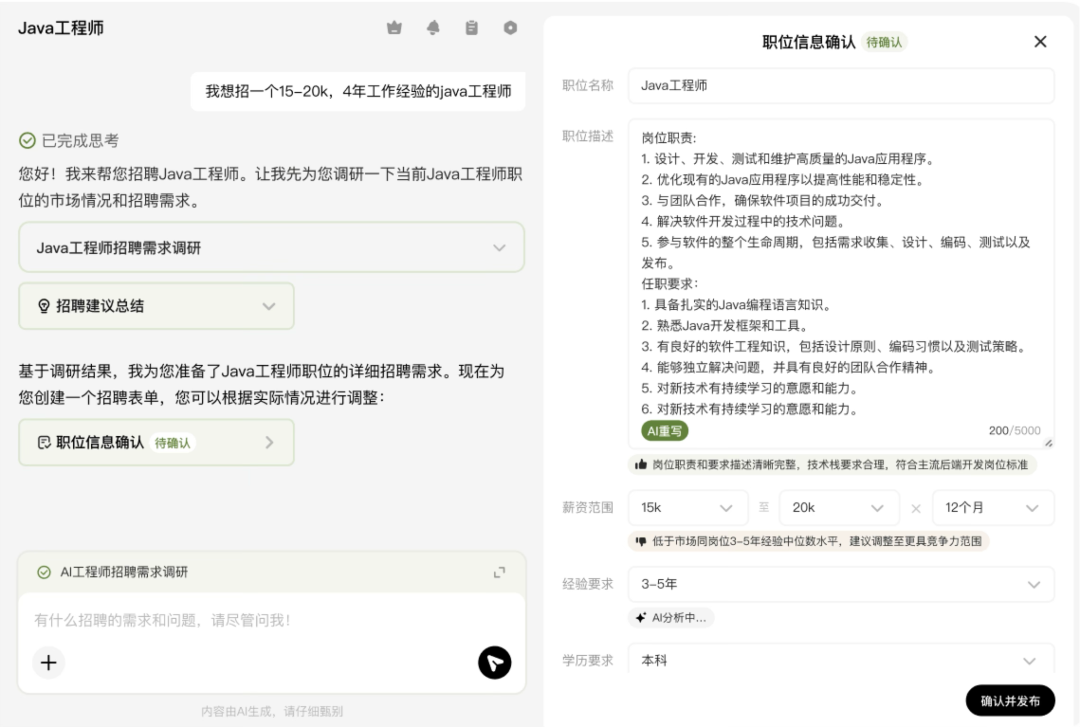The width and height of the screenshot is (1080, 727).
Task: Click the check icon beside AI工程师招聘需求调研
Action: pos(44,572)
